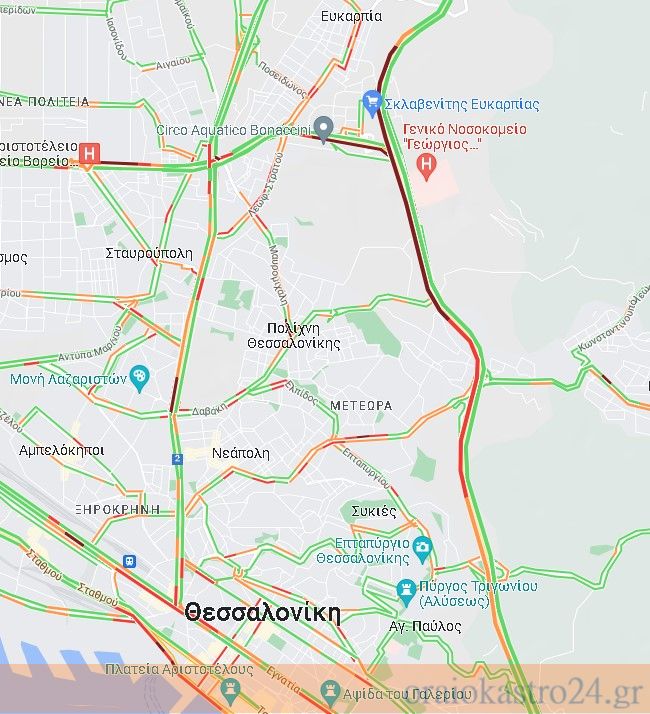The height and width of the screenshot is (714, 650).
Task: Select the Γενικό Νοσοκομείο Γεώργιος hospital marker
Action: click(x=426, y=166)
